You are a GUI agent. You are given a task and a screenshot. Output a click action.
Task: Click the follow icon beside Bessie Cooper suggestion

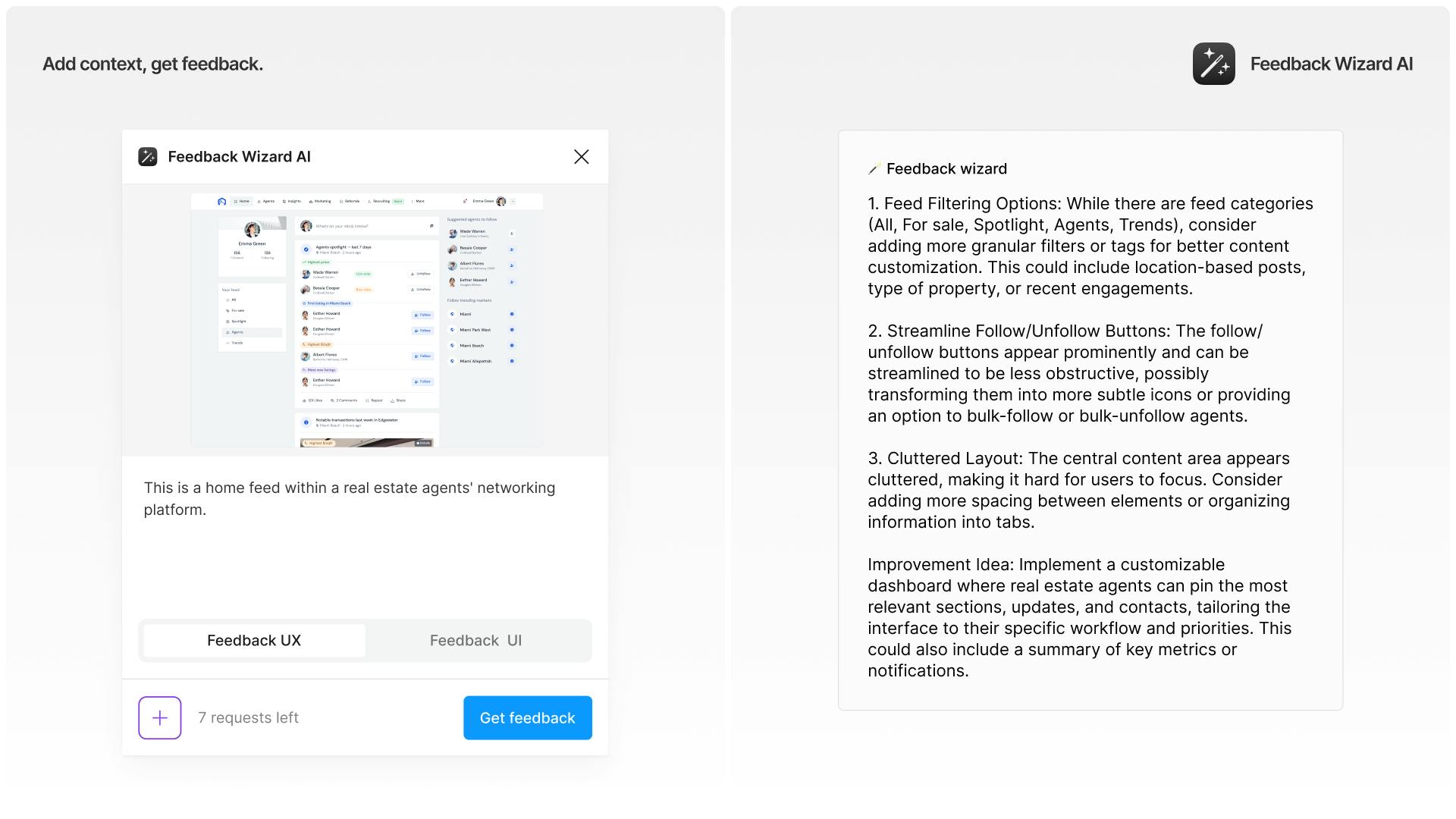[x=512, y=249]
